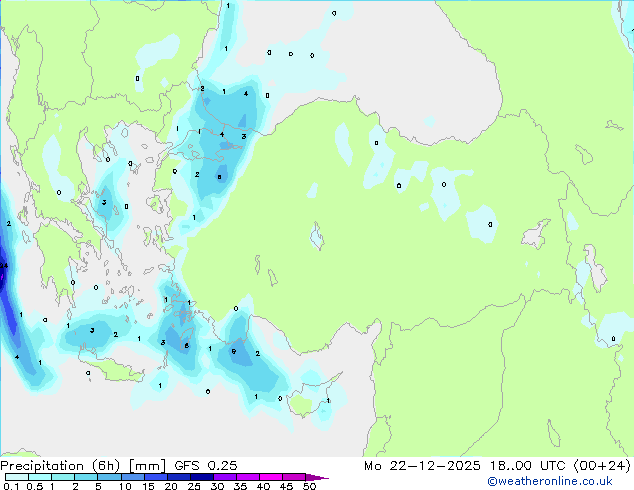Viewport: 634px width, 490px height.
Task: Click the legend value label "35"
Action: (240, 486)
